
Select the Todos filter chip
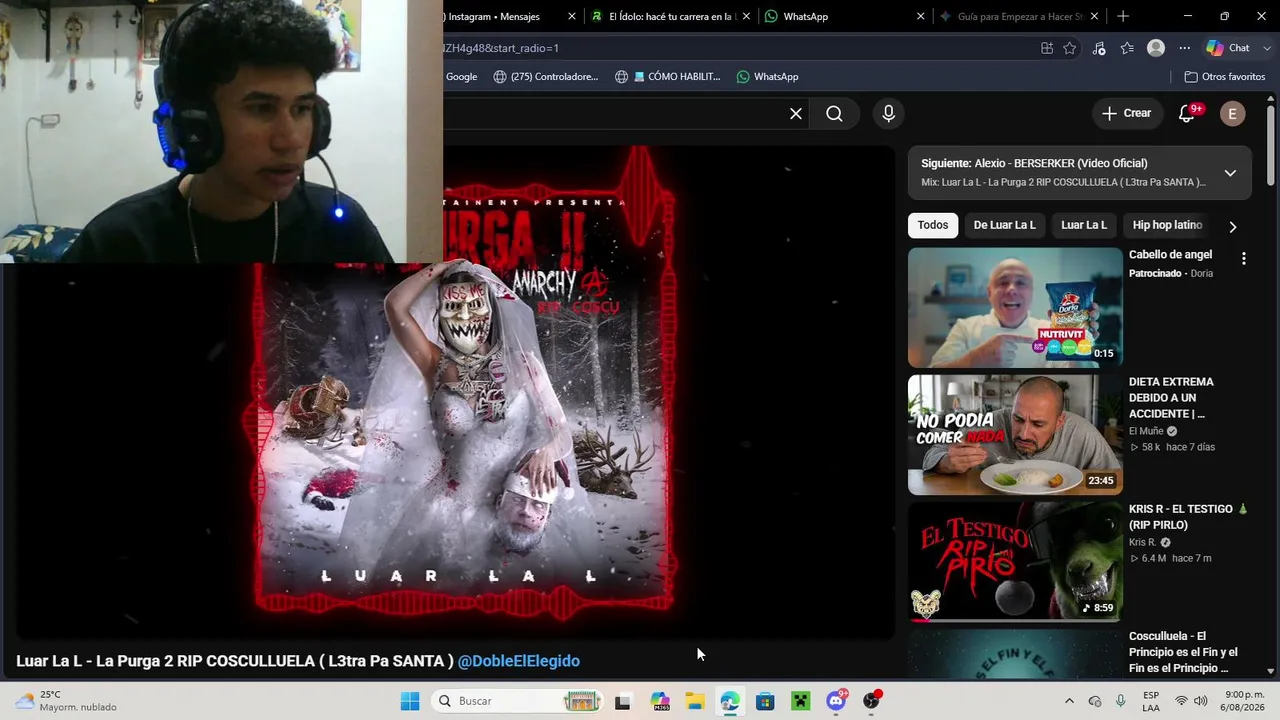coord(933,225)
